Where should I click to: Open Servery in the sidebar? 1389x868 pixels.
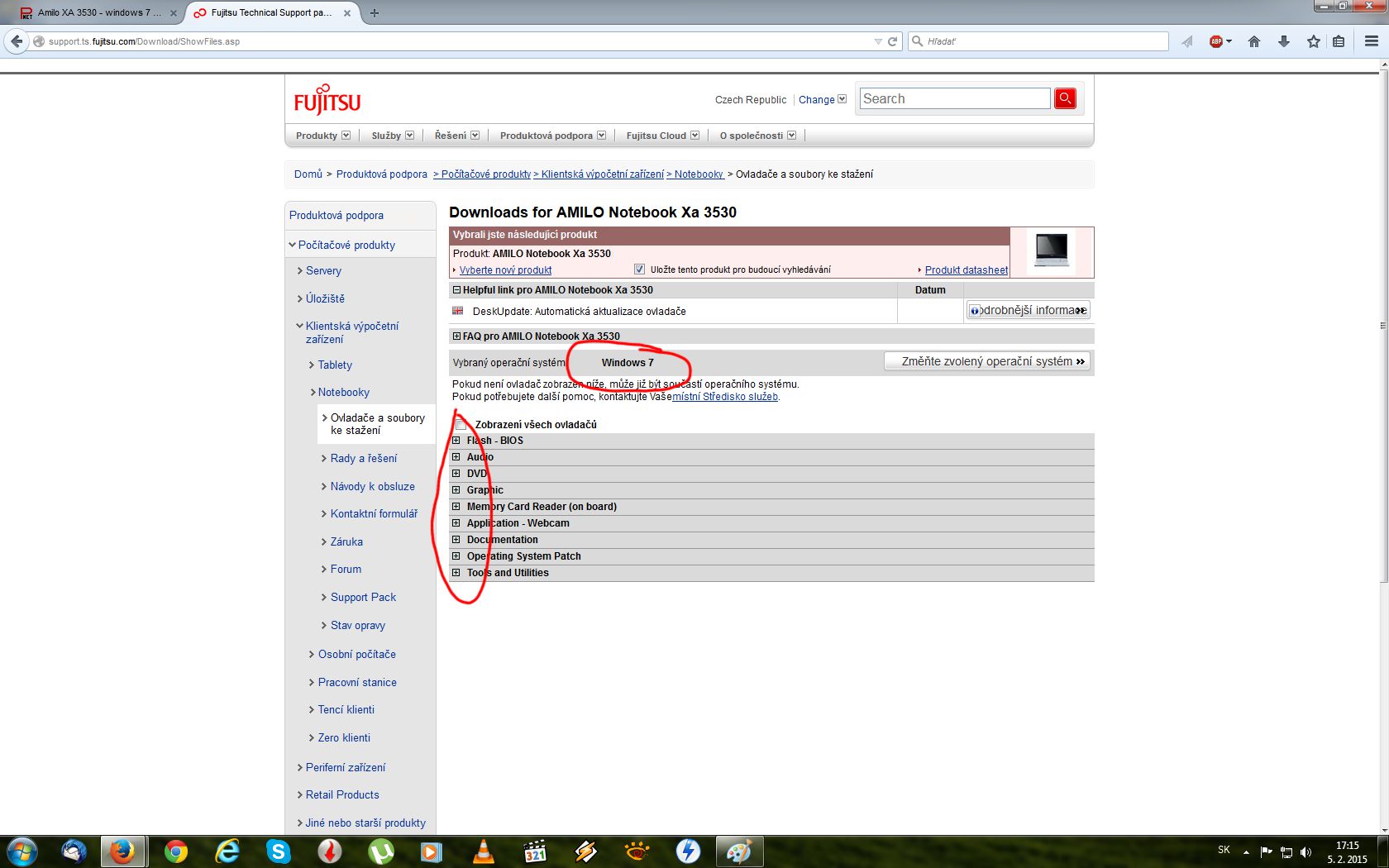tap(323, 271)
